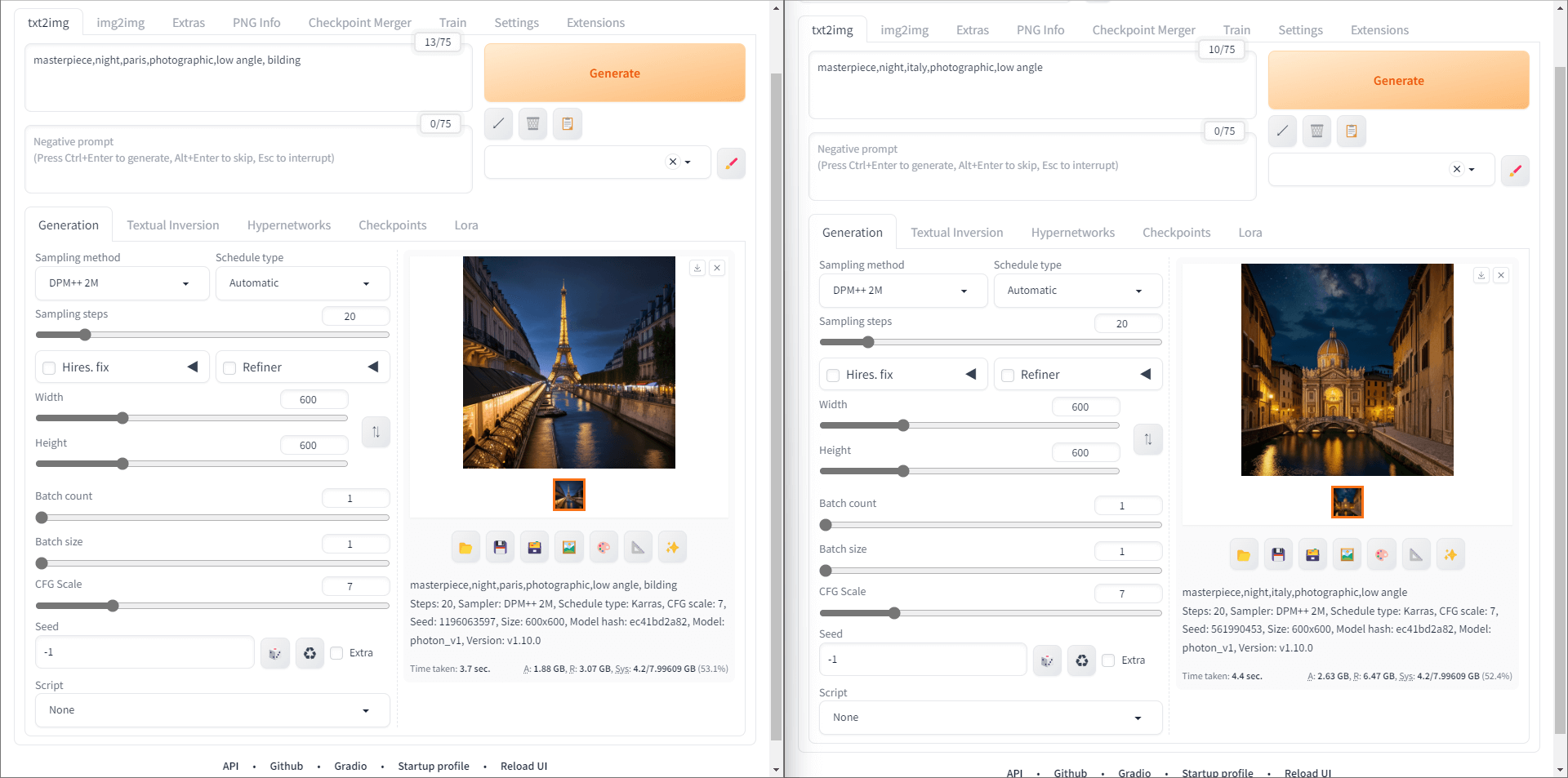The image size is (1568, 778).
Task: Send image to inpaint palette icon, left window
Action: pyautogui.click(x=604, y=548)
